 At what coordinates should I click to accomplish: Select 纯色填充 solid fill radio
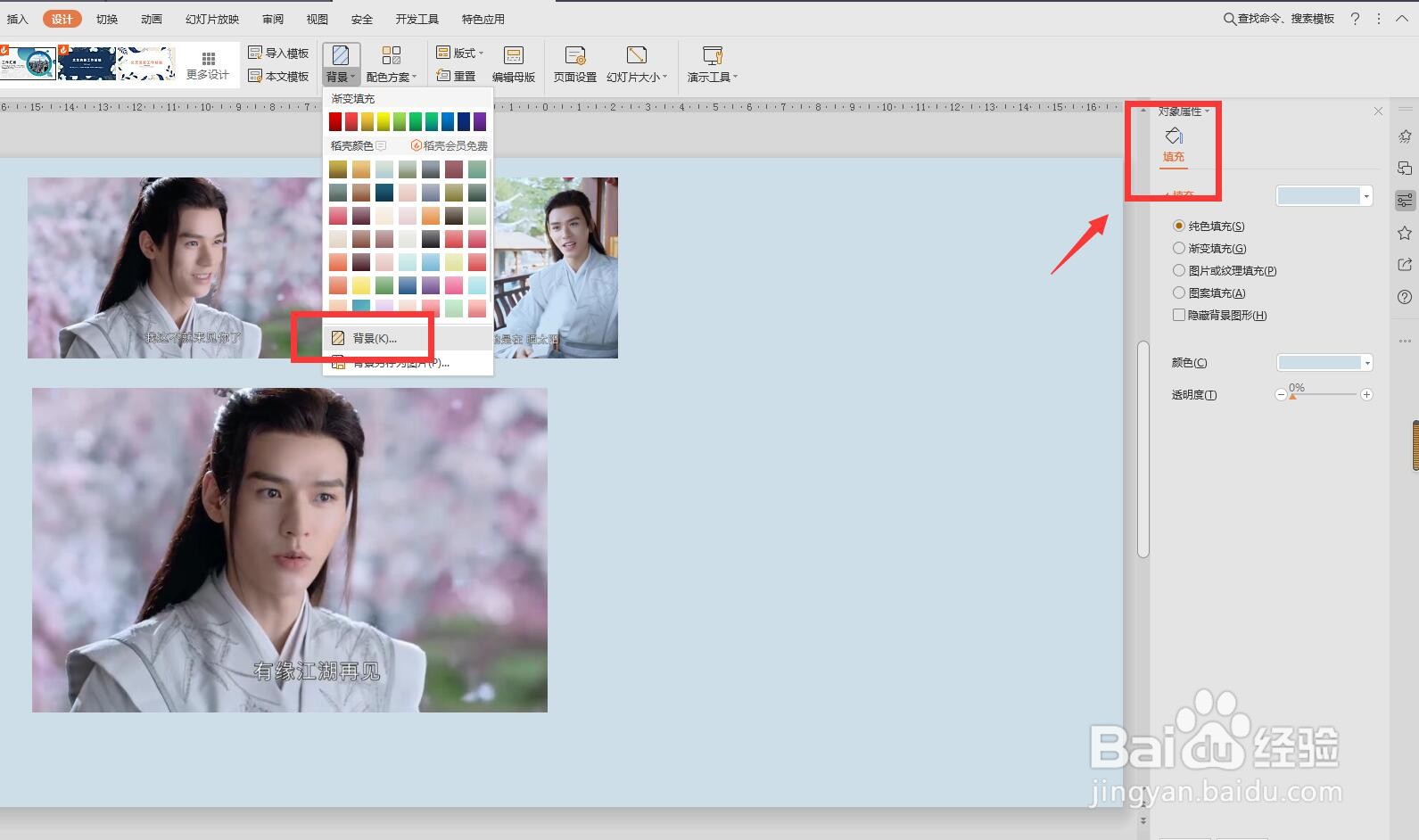[1209, 226]
